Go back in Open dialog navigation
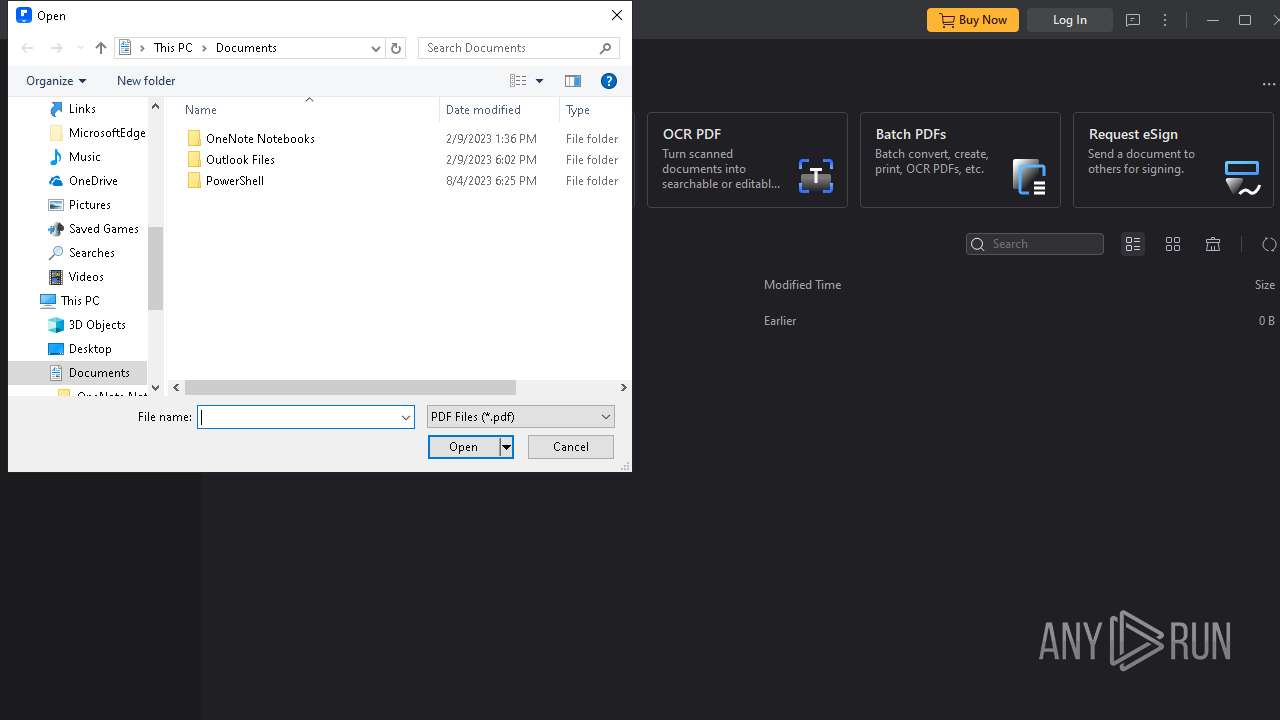1280x720 pixels. click(27, 48)
